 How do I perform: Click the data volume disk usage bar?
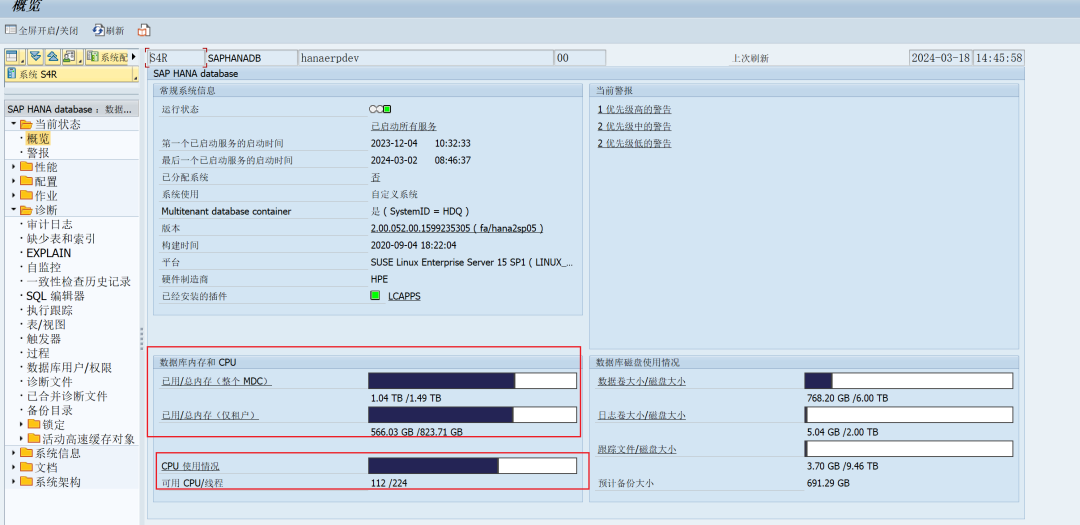coord(908,381)
